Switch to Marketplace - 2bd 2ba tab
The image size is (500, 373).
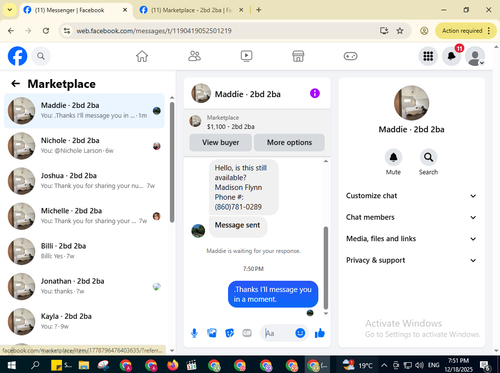(191, 10)
